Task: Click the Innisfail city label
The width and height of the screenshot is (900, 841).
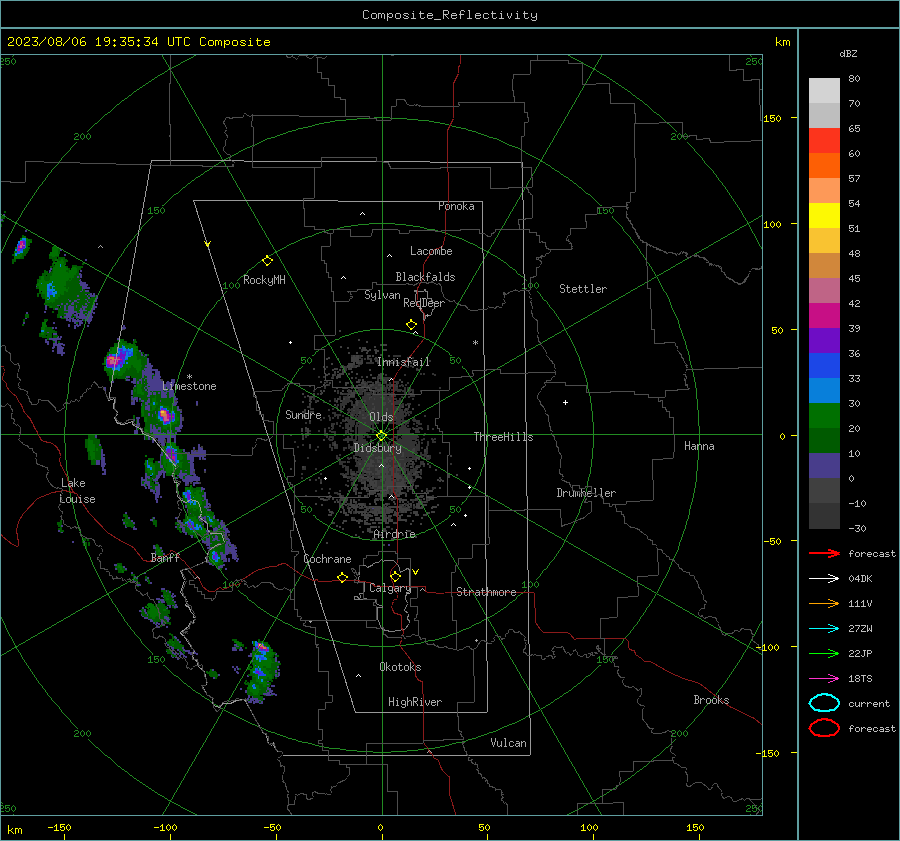Action: click(404, 362)
